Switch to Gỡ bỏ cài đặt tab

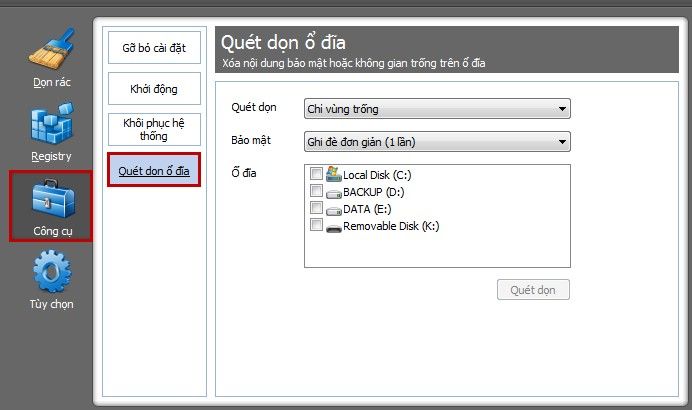coord(154,47)
